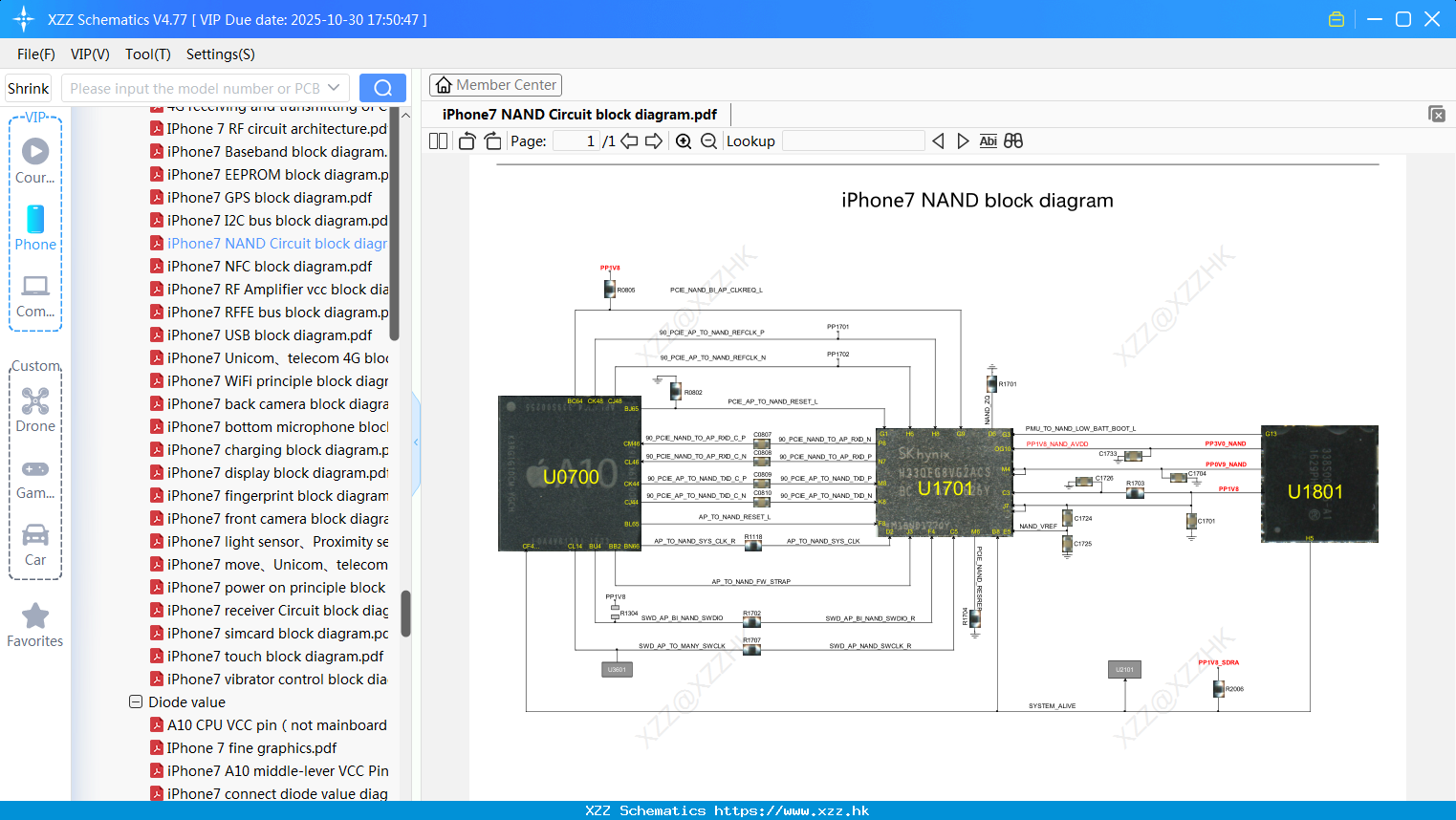The image size is (1456, 820).
Task: Open the Settings(S) menu
Action: (x=221, y=54)
